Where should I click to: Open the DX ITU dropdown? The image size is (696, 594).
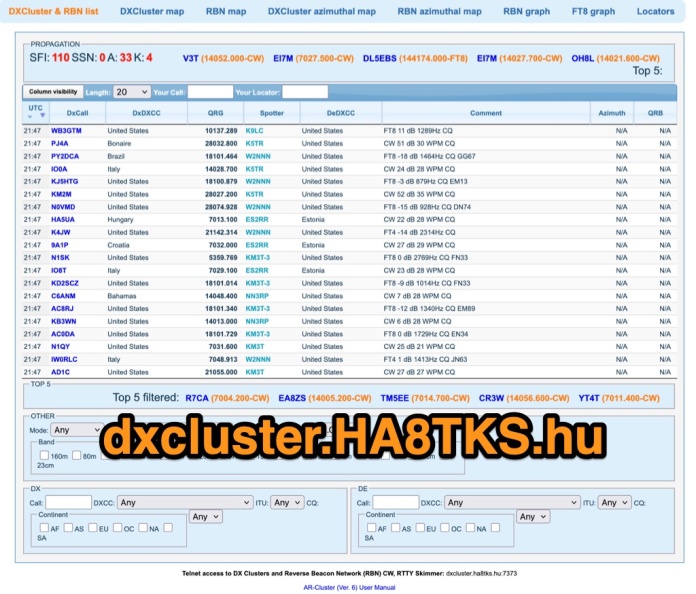tap(287, 503)
